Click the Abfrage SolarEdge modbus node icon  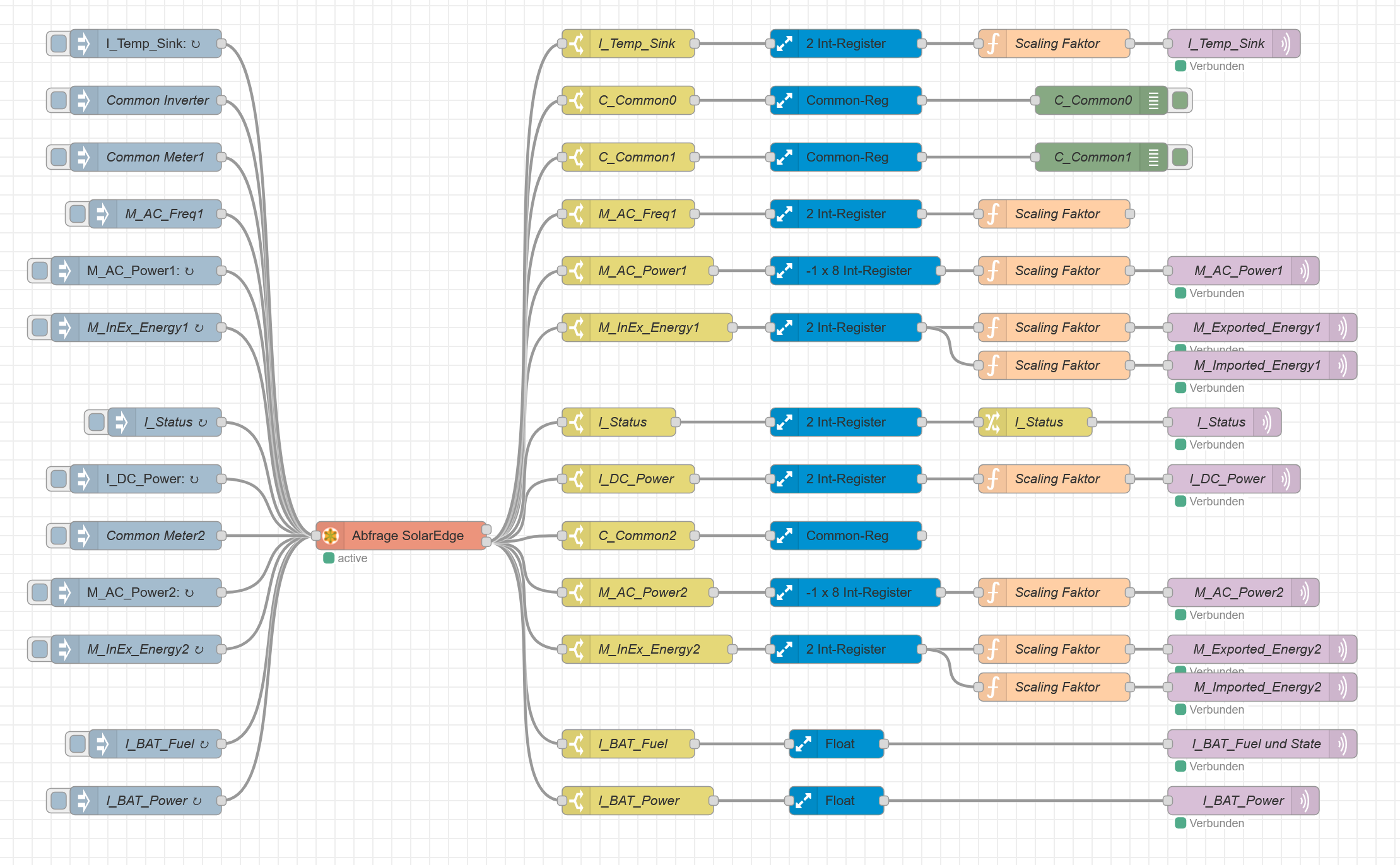pos(330,536)
